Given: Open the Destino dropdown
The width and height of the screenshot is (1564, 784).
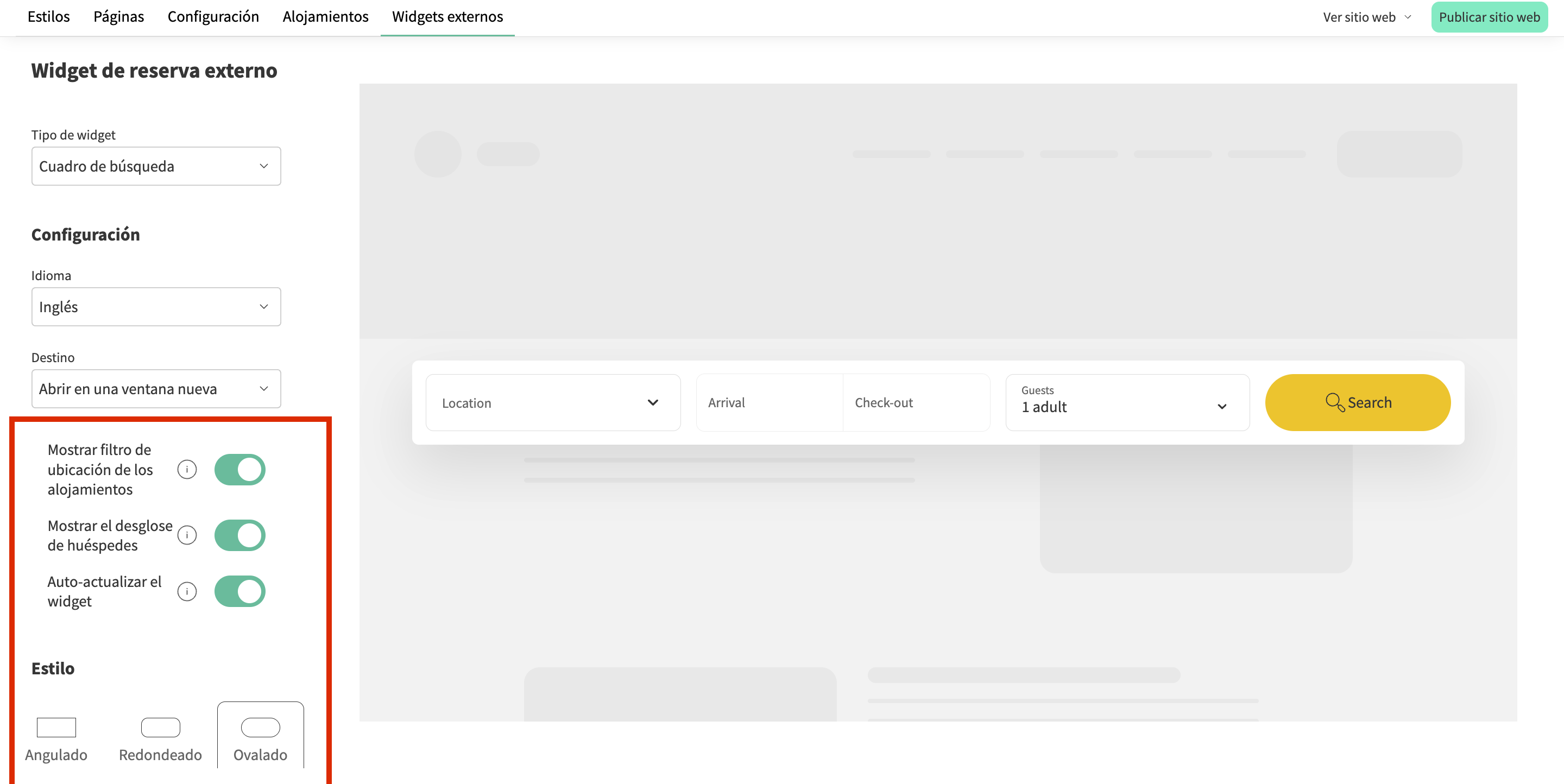Looking at the screenshot, I should tap(156, 389).
